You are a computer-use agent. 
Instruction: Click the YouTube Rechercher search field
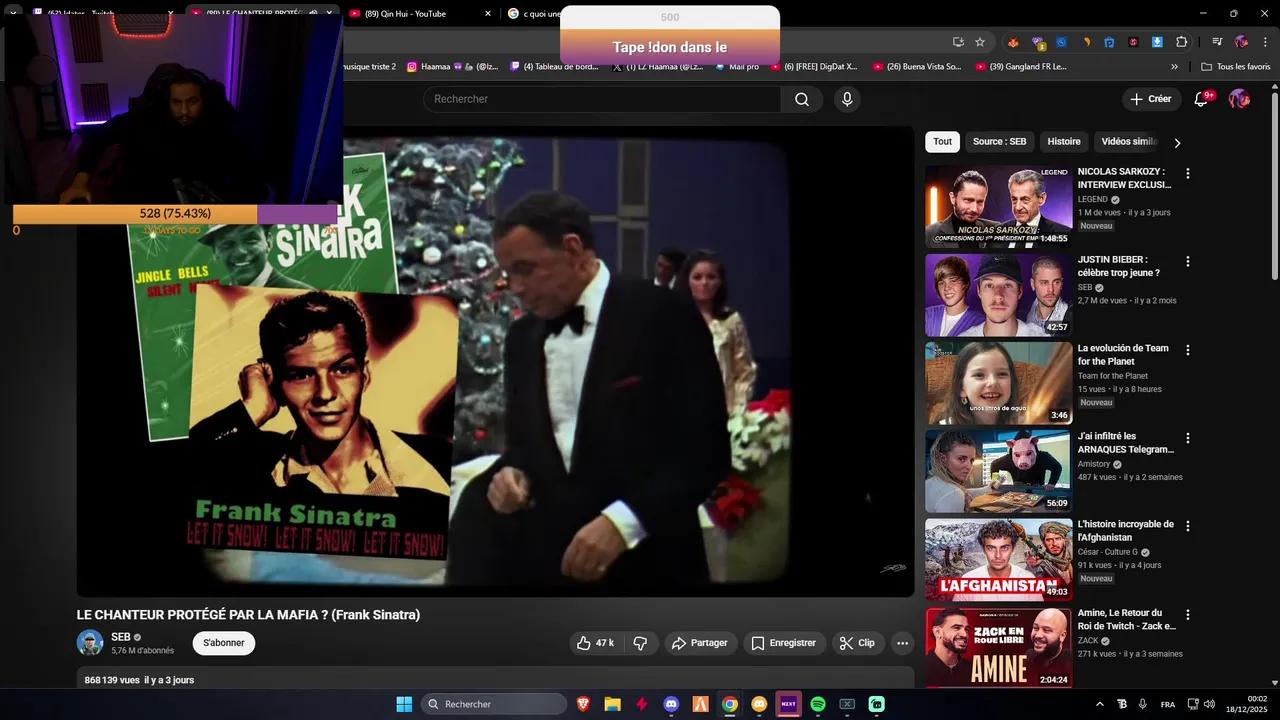(x=602, y=99)
